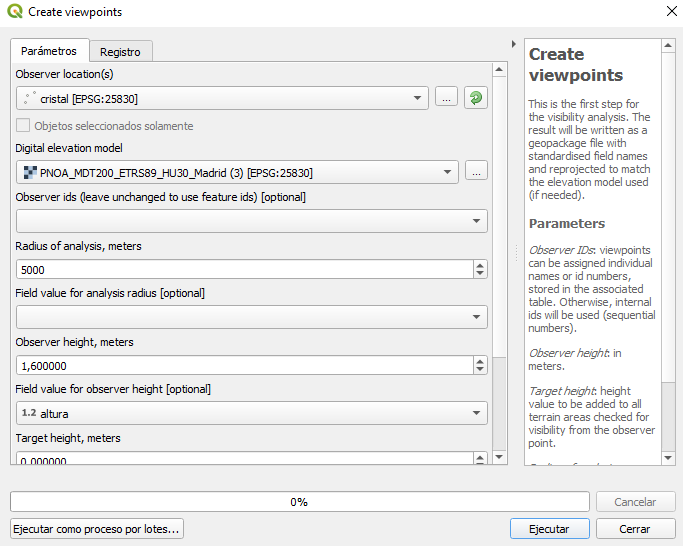Expand the Observer ids field dropdown
The image size is (683, 546).
(476, 221)
